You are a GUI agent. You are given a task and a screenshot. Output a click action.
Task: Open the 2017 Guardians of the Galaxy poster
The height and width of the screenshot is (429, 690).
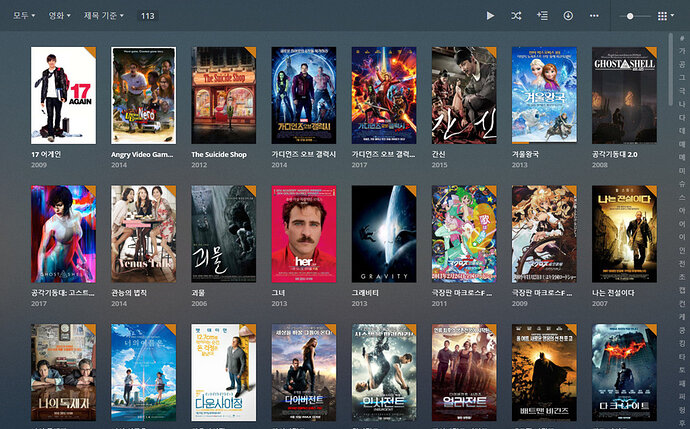tap(384, 95)
